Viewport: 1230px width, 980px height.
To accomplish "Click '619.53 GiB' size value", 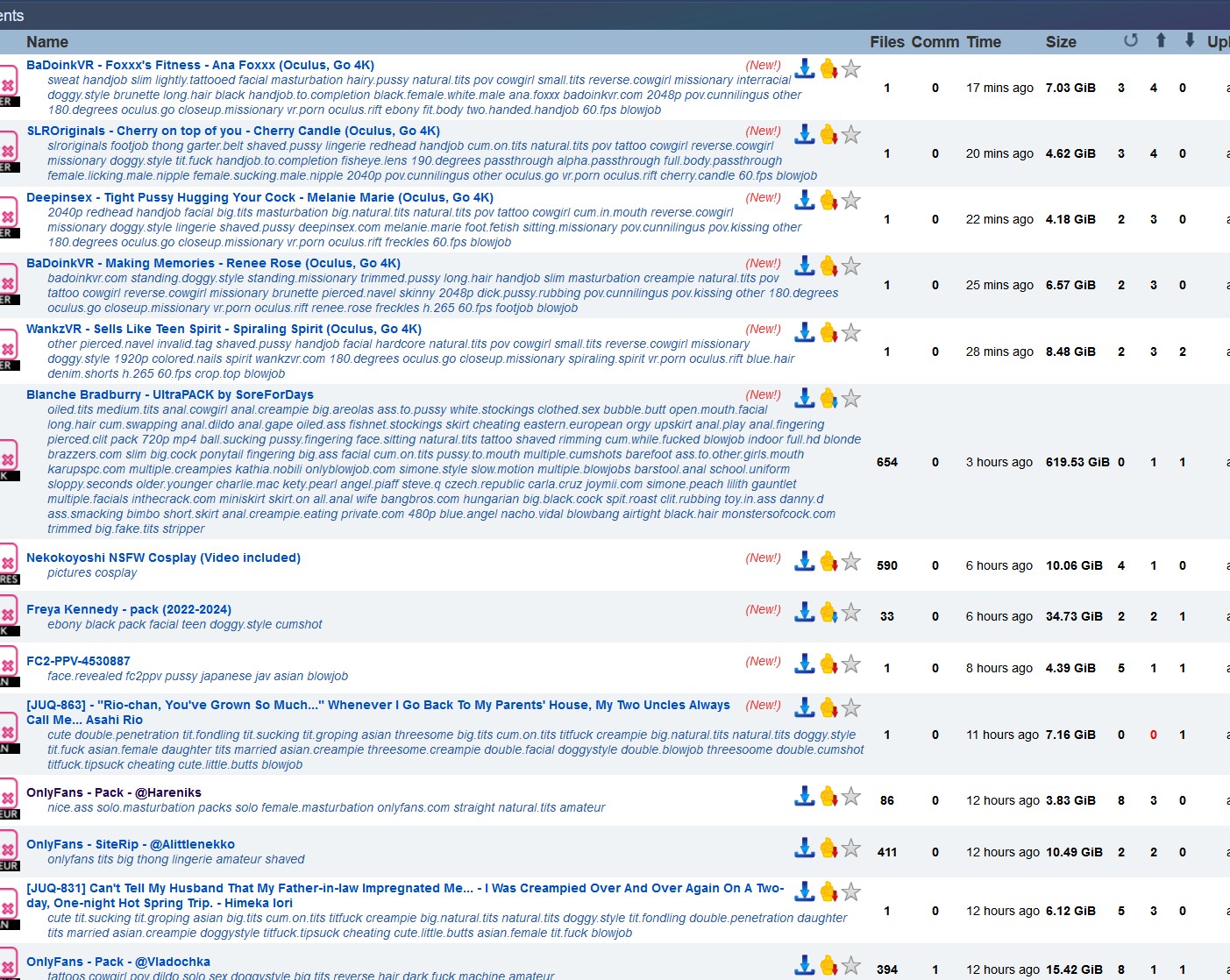I will point(1077,462).
